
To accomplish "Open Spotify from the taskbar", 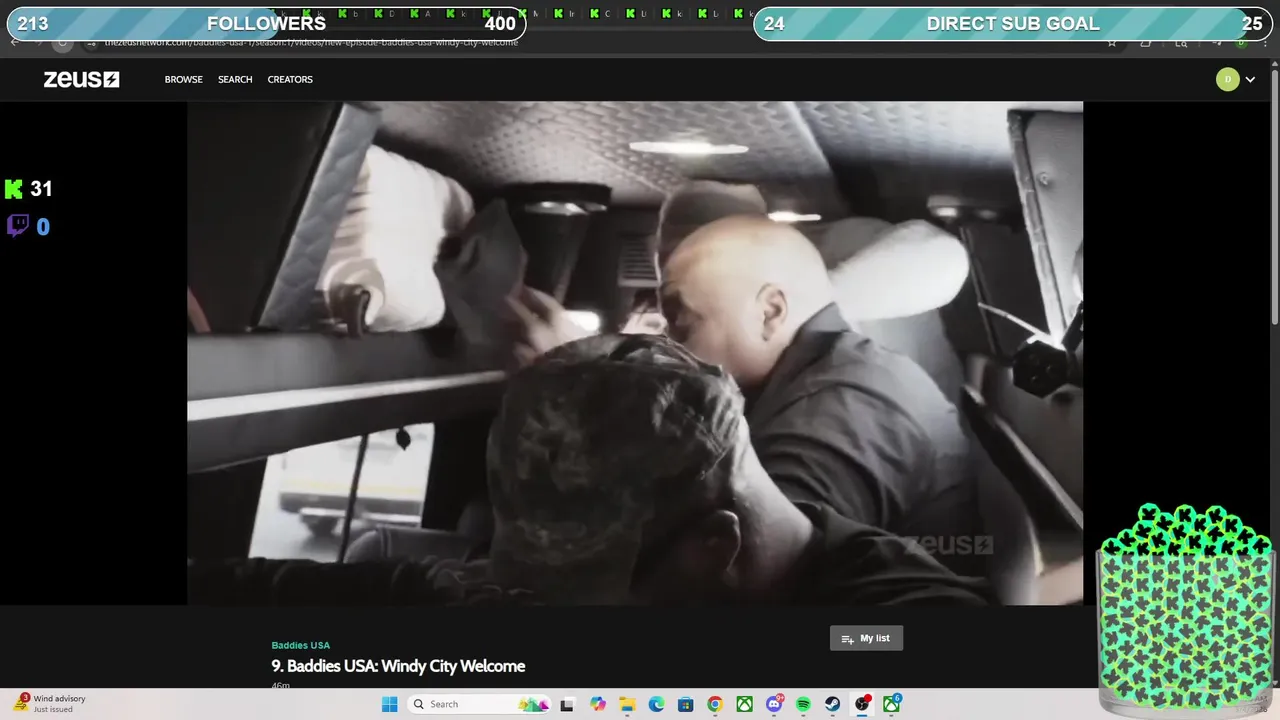I will [803, 704].
